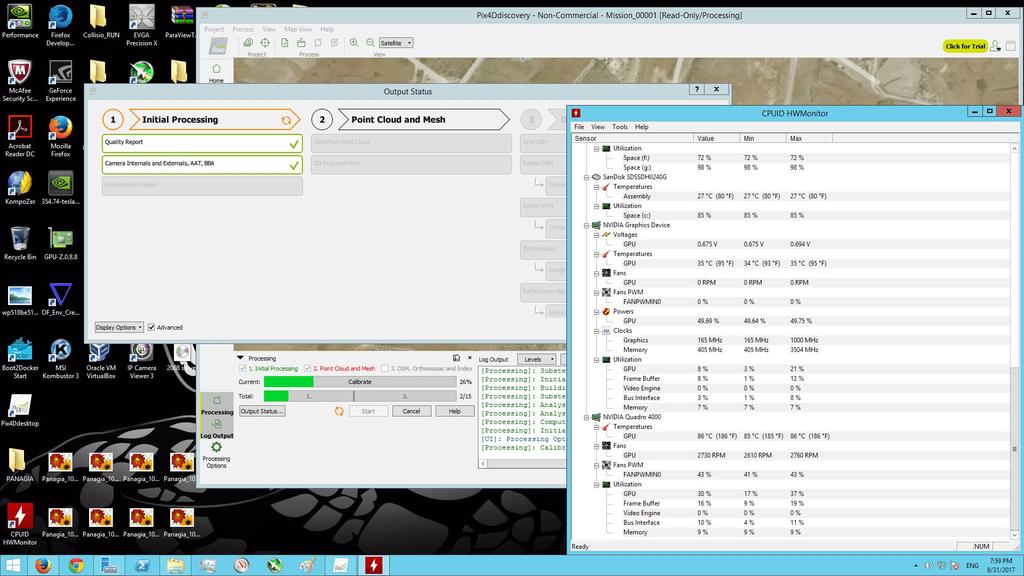This screenshot has height=576, width=1024.
Task: Open the Processing Options gear icon
Action: pos(216,447)
